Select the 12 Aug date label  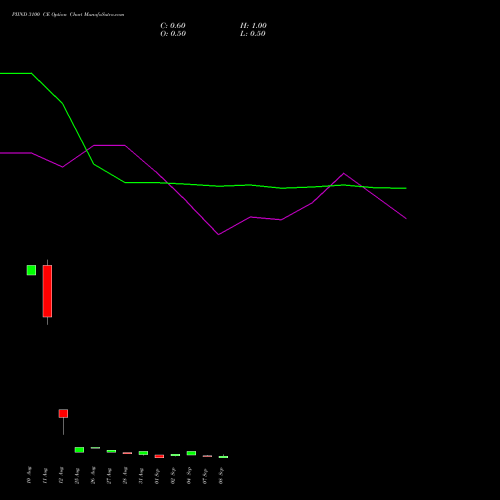[x=61, y=475]
